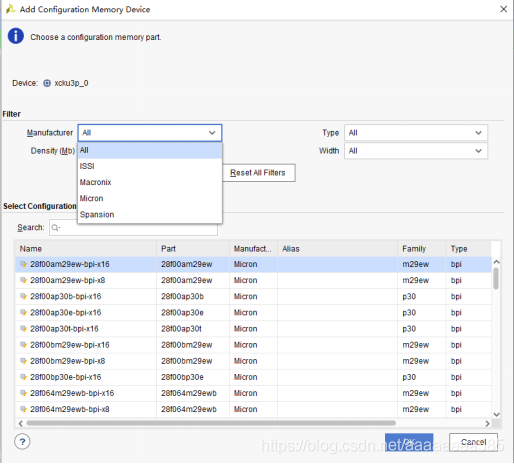Image resolution: width=514 pixels, height=464 pixels.
Task: Choose Macronix from the Manufacturer list
Action: point(150,182)
